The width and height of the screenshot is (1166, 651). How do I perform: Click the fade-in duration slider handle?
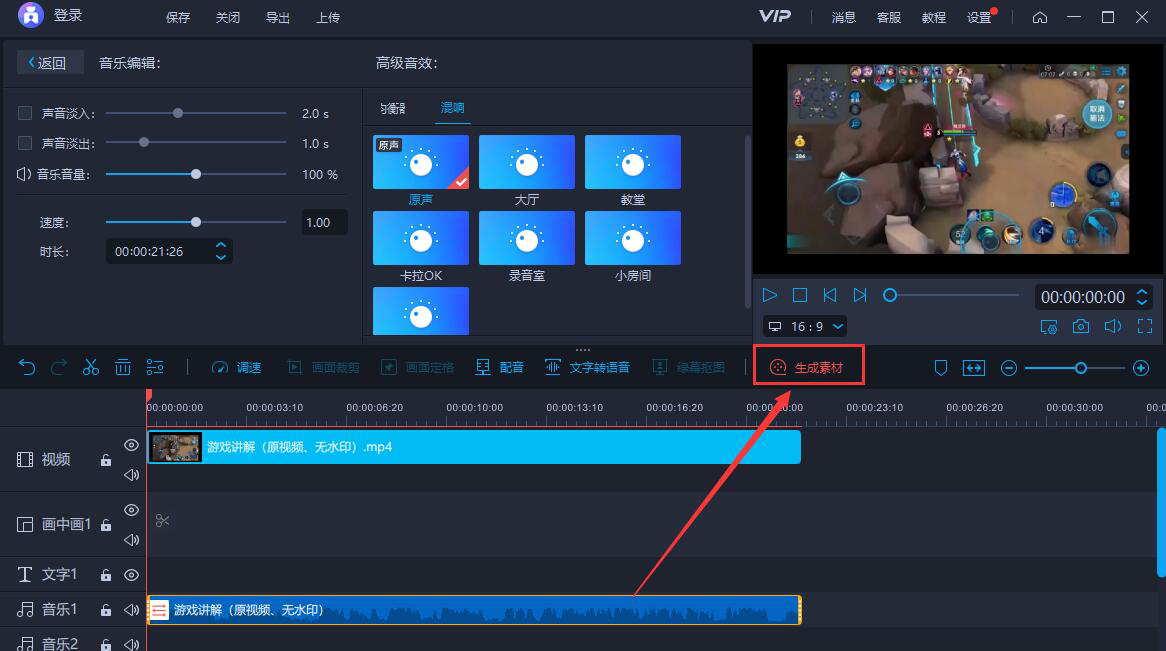[178, 113]
